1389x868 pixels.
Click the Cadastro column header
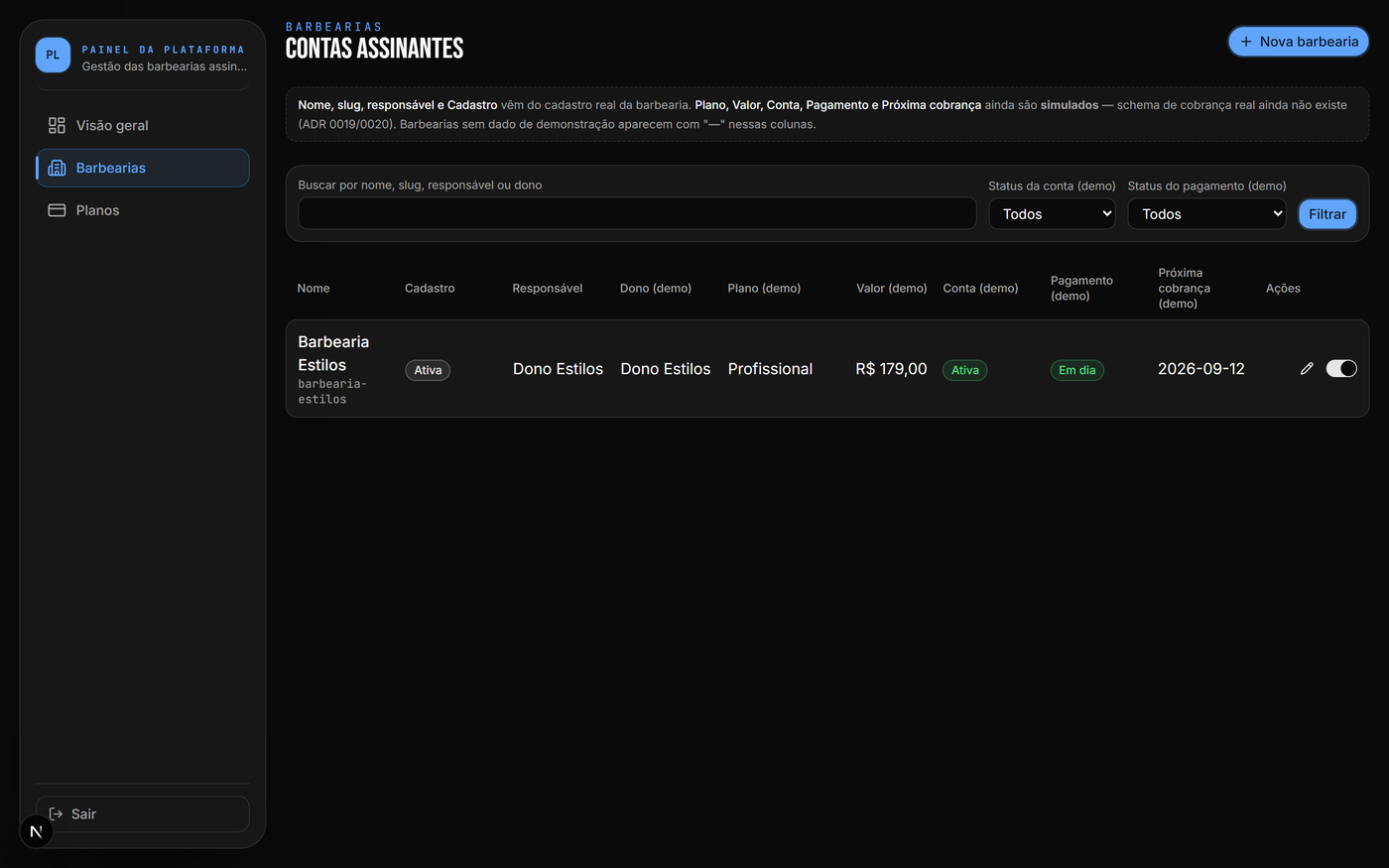tap(430, 288)
